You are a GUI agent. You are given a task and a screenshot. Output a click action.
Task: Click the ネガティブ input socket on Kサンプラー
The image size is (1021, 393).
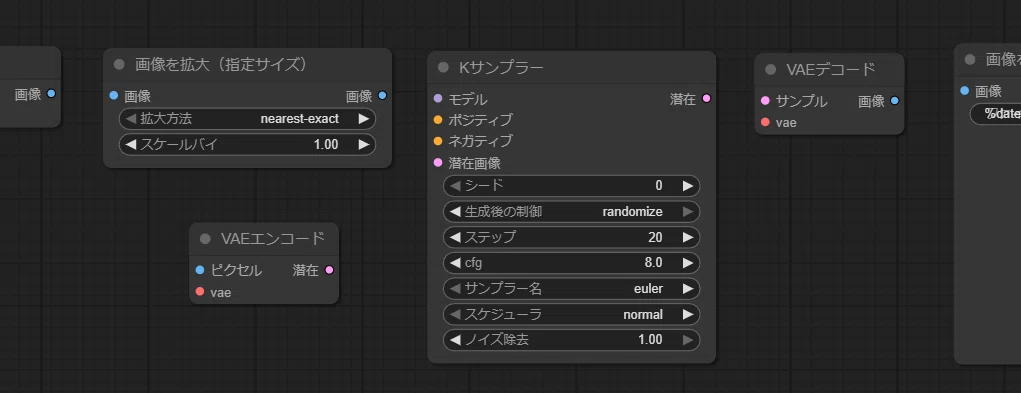(x=438, y=141)
